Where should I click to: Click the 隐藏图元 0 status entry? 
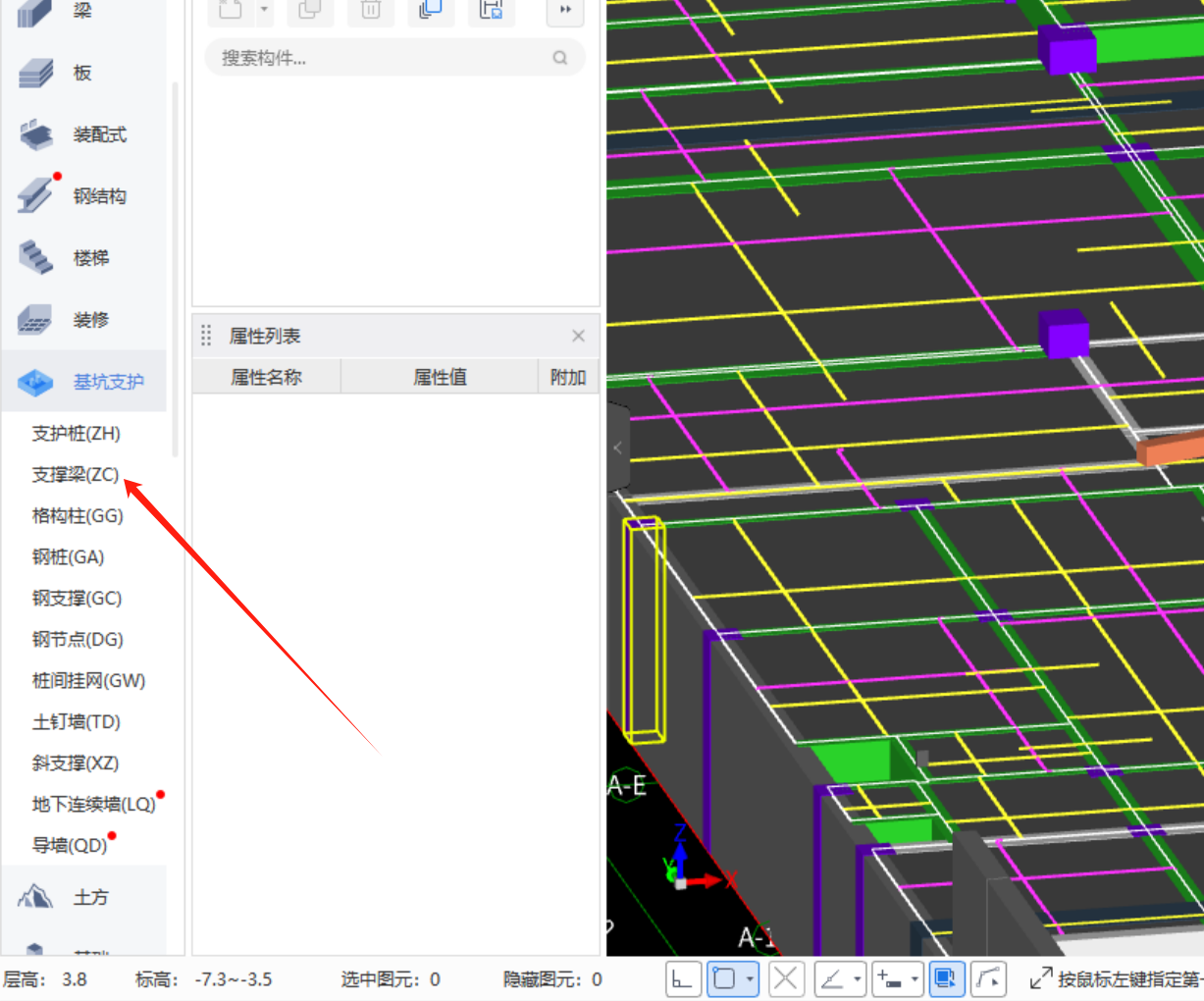coord(552,979)
